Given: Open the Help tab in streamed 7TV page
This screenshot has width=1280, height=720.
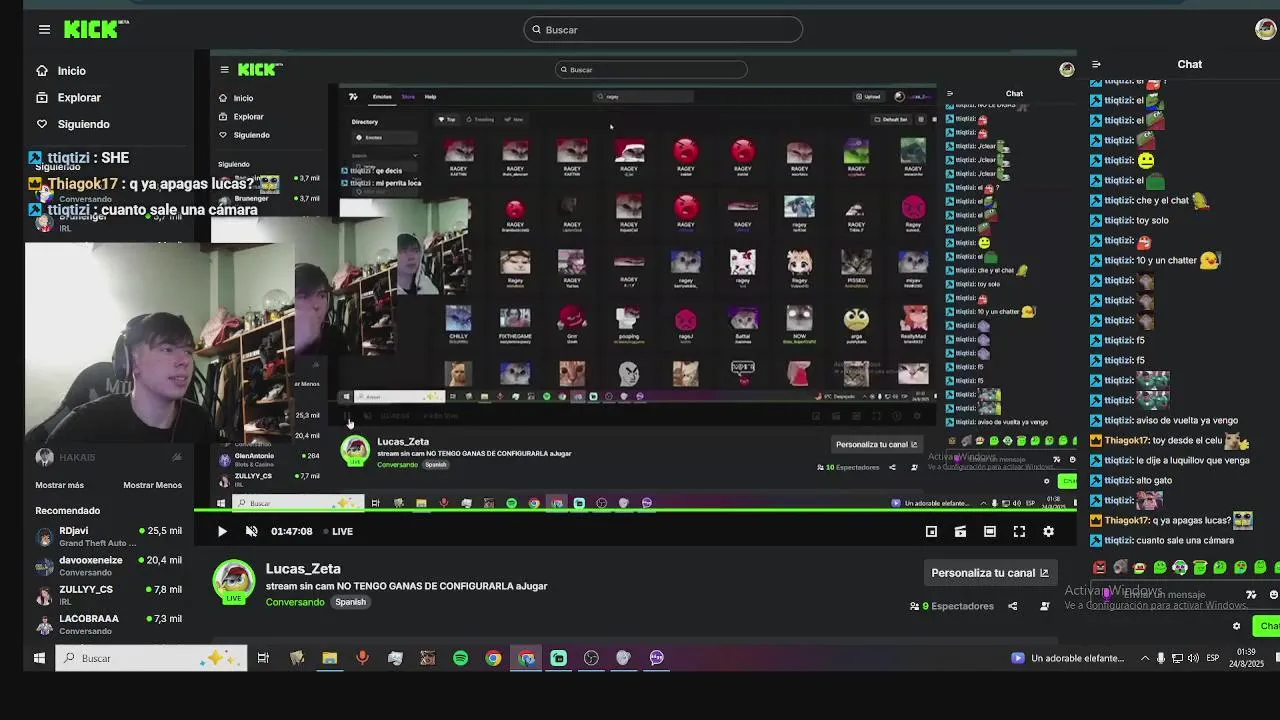Looking at the screenshot, I should pyautogui.click(x=430, y=97).
